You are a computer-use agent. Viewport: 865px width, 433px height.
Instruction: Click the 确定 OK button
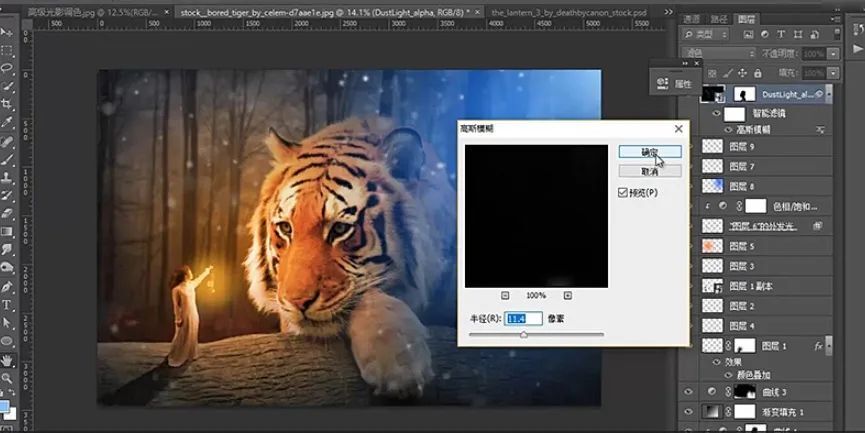pyautogui.click(x=649, y=151)
